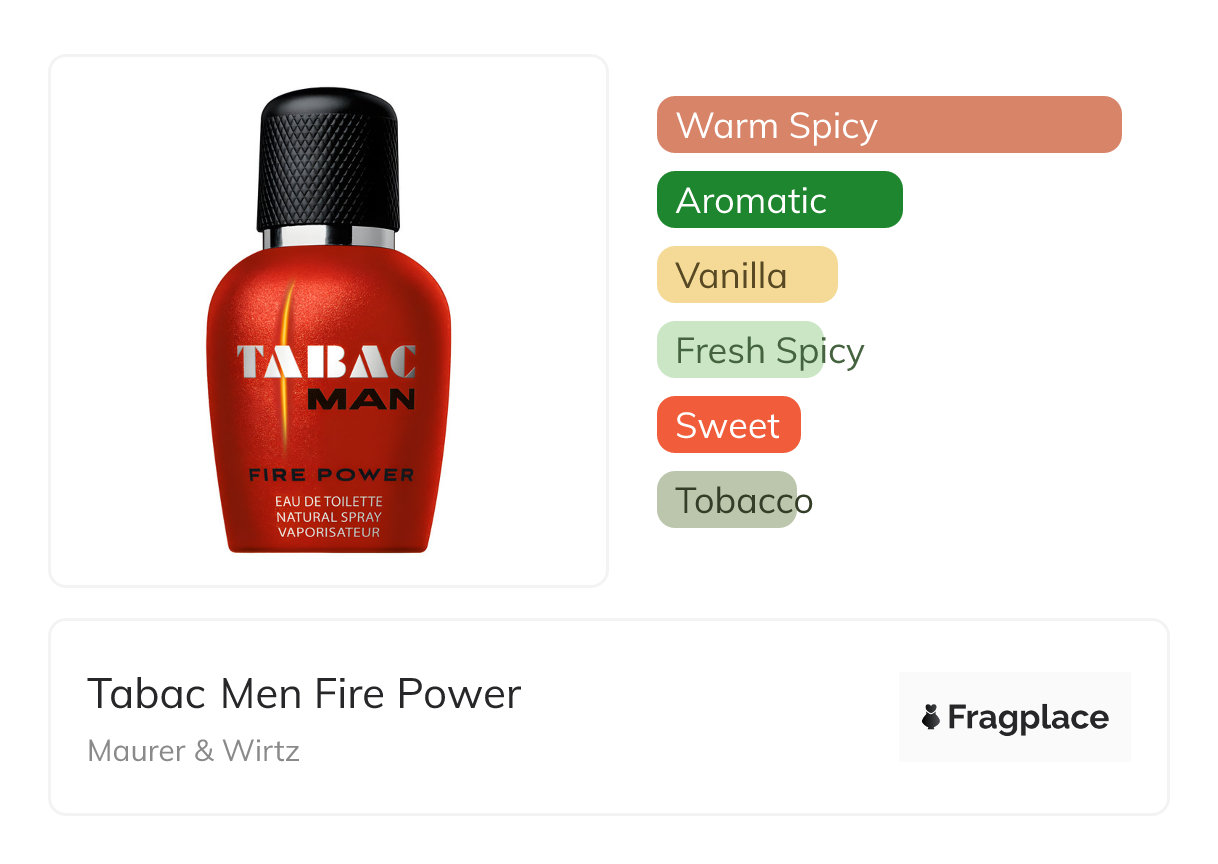Screen dimensions: 1218x864
Task: Open the Tabac Man bottle image
Action: (x=329, y=320)
